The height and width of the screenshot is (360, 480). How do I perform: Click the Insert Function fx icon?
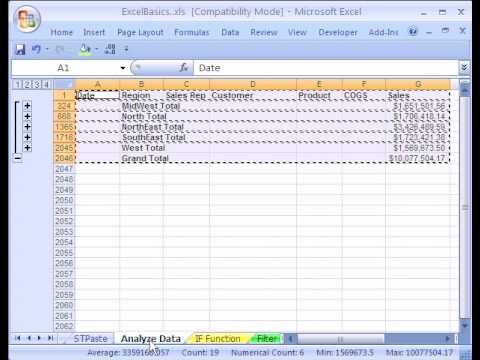(184, 68)
